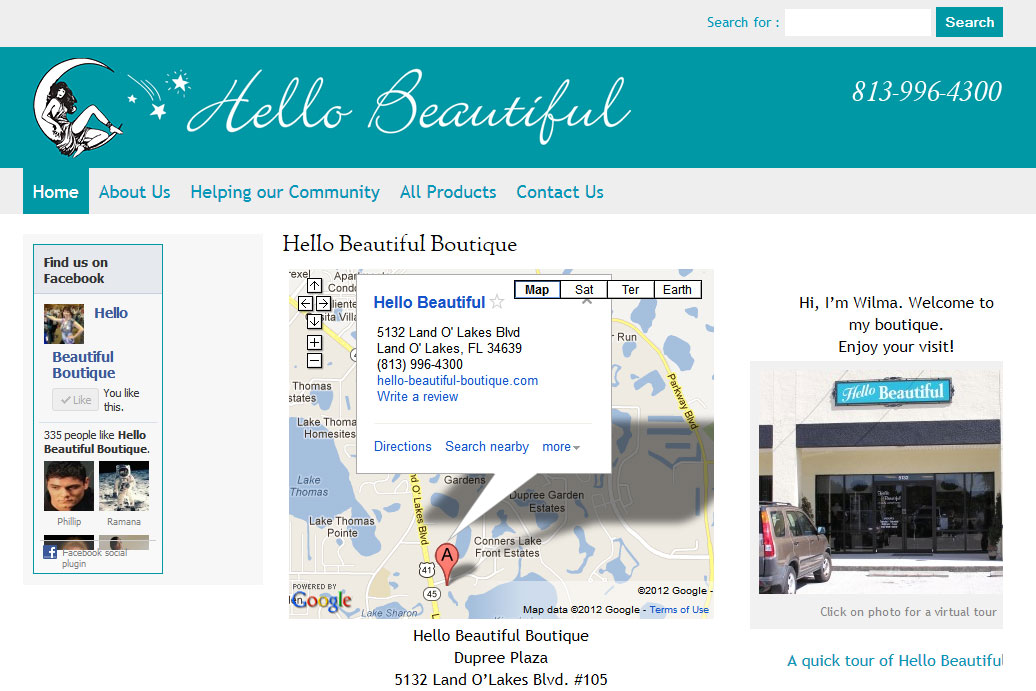Click Write a review link
Screen dimensions: 1036x691
coord(418,396)
